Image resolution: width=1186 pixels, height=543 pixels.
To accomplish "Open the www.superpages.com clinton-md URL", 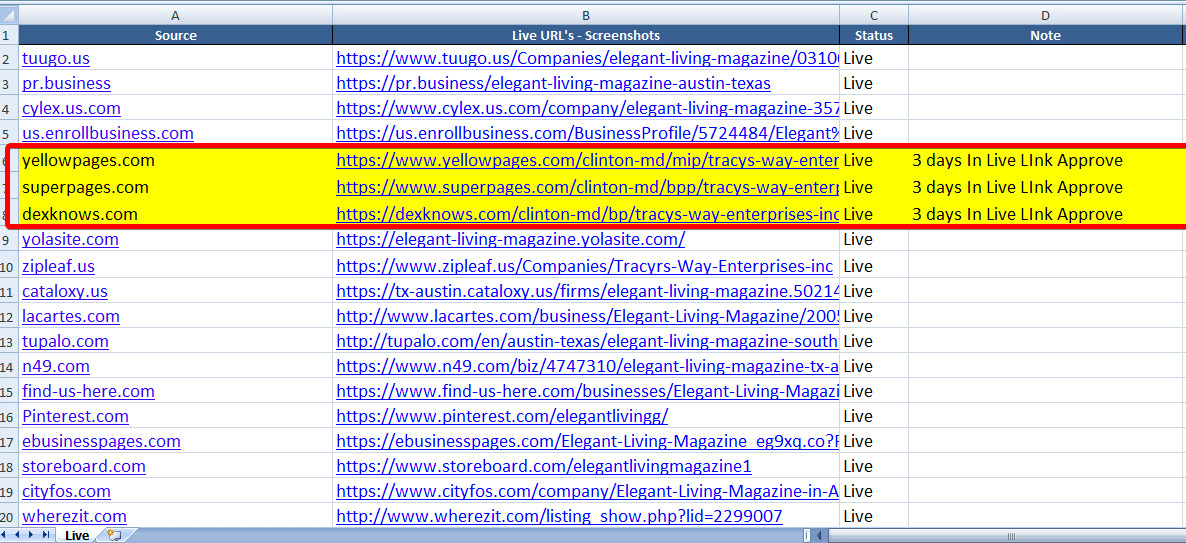I will pyautogui.click(x=587, y=187).
